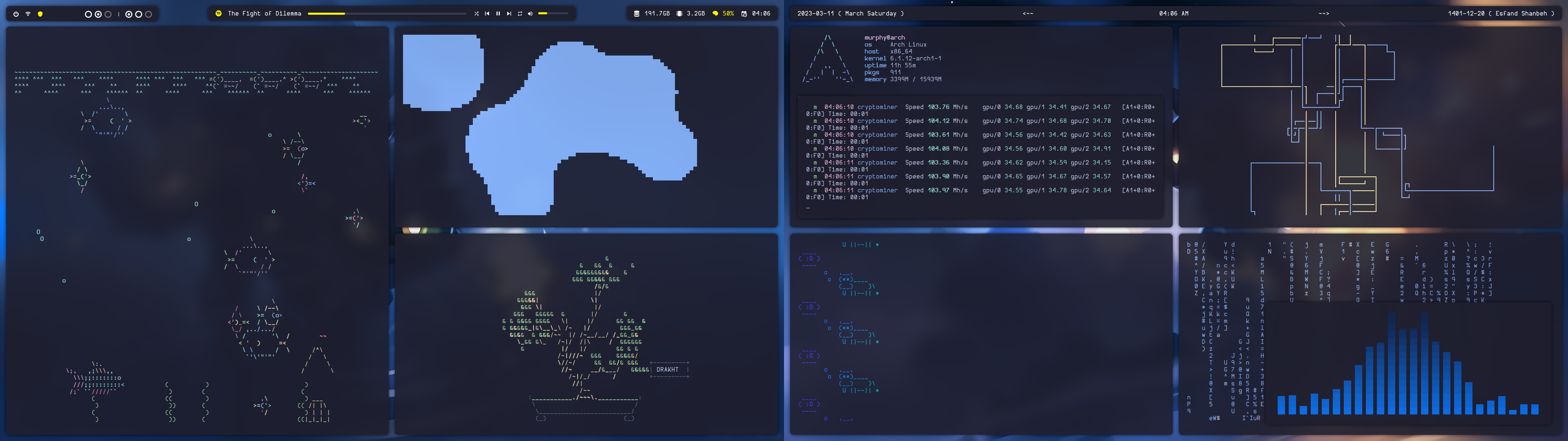The width and height of the screenshot is (1568, 441).
Task: Click the yellow shield icon
Action: 40,13
